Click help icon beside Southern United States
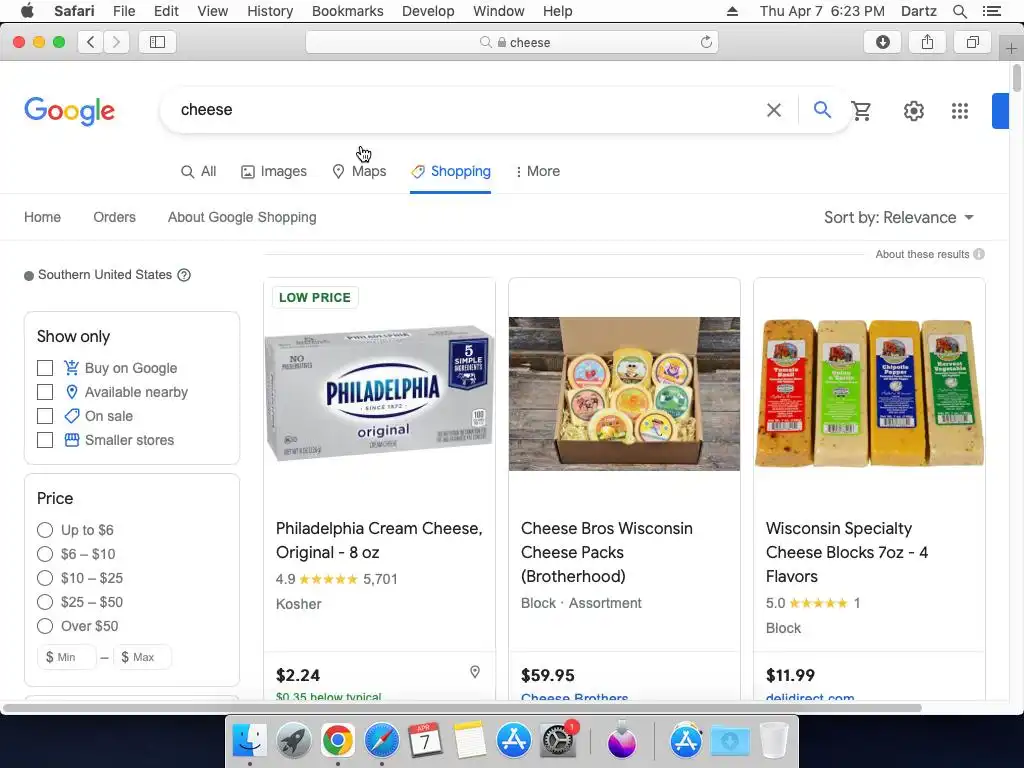The width and height of the screenshot is (1024, 768). click(x=184, y=275)
